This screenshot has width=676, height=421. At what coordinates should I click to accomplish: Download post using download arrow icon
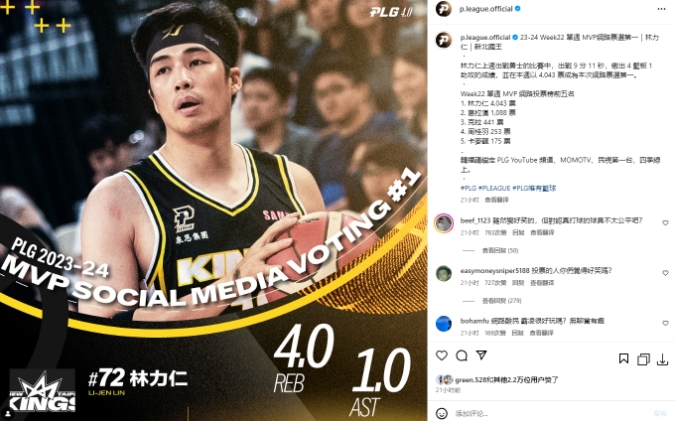click(x=663, y=359)
